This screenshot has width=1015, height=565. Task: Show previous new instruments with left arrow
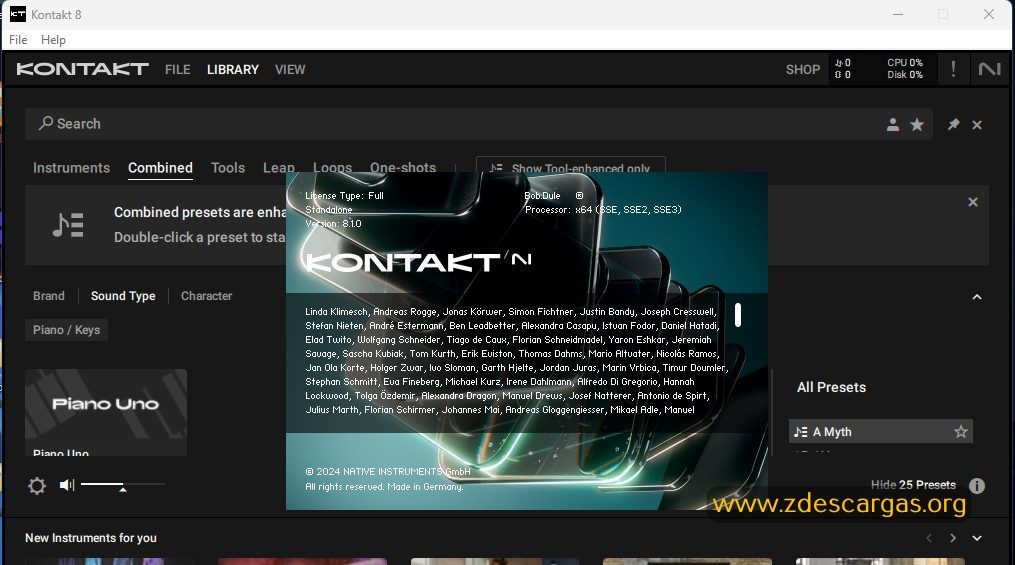[x=929, y=538]
